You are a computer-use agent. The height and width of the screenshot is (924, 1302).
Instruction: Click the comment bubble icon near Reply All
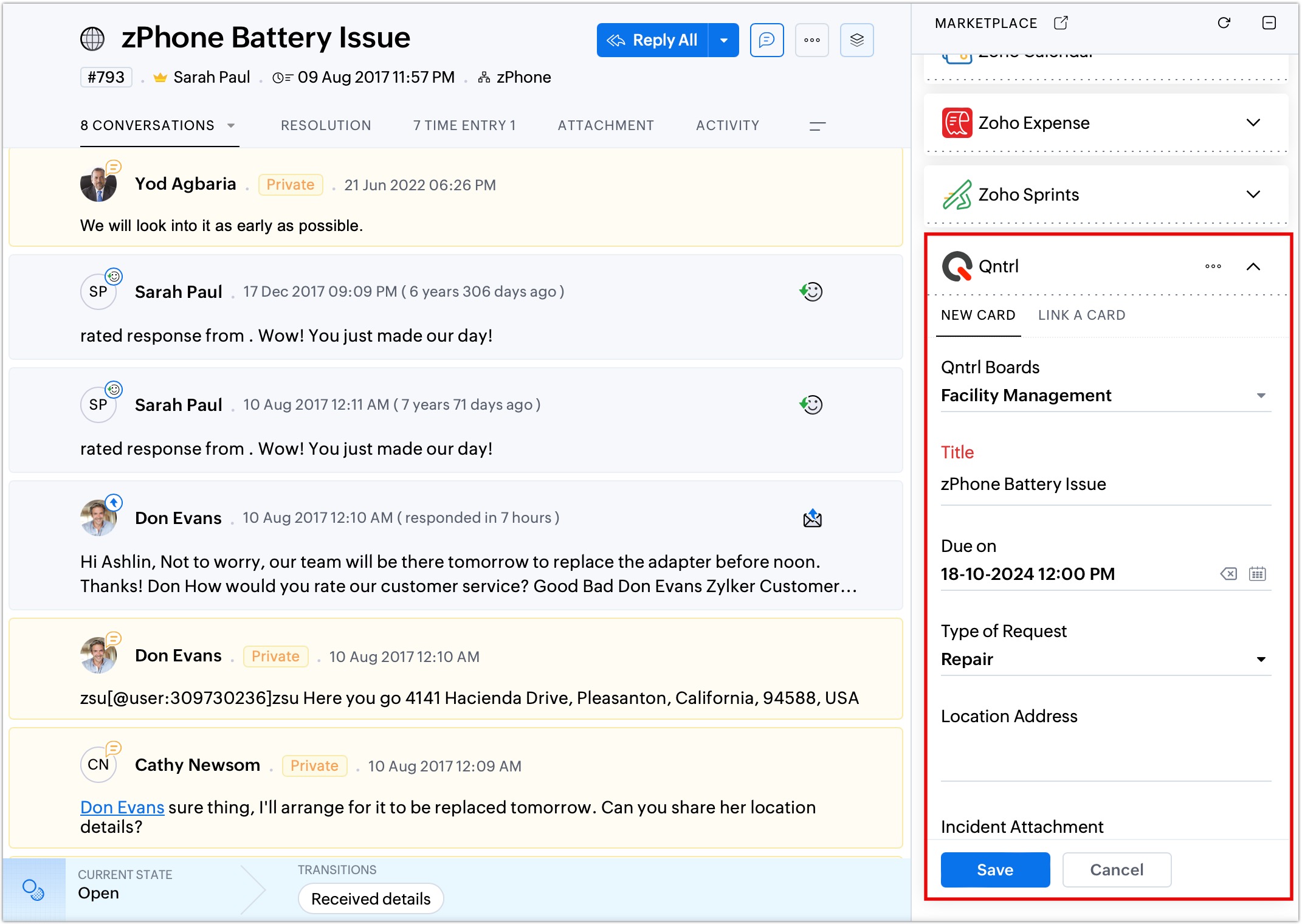[x=766, y=40]
